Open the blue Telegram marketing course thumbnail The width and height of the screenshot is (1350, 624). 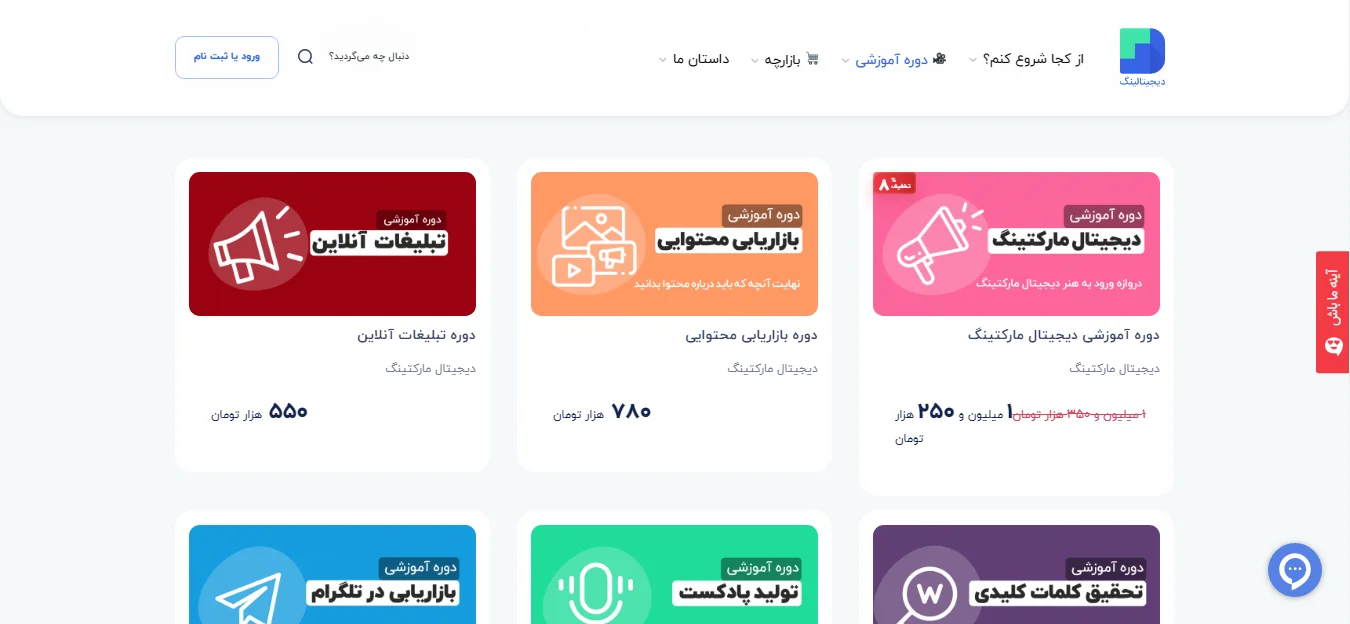coord(332,575)
